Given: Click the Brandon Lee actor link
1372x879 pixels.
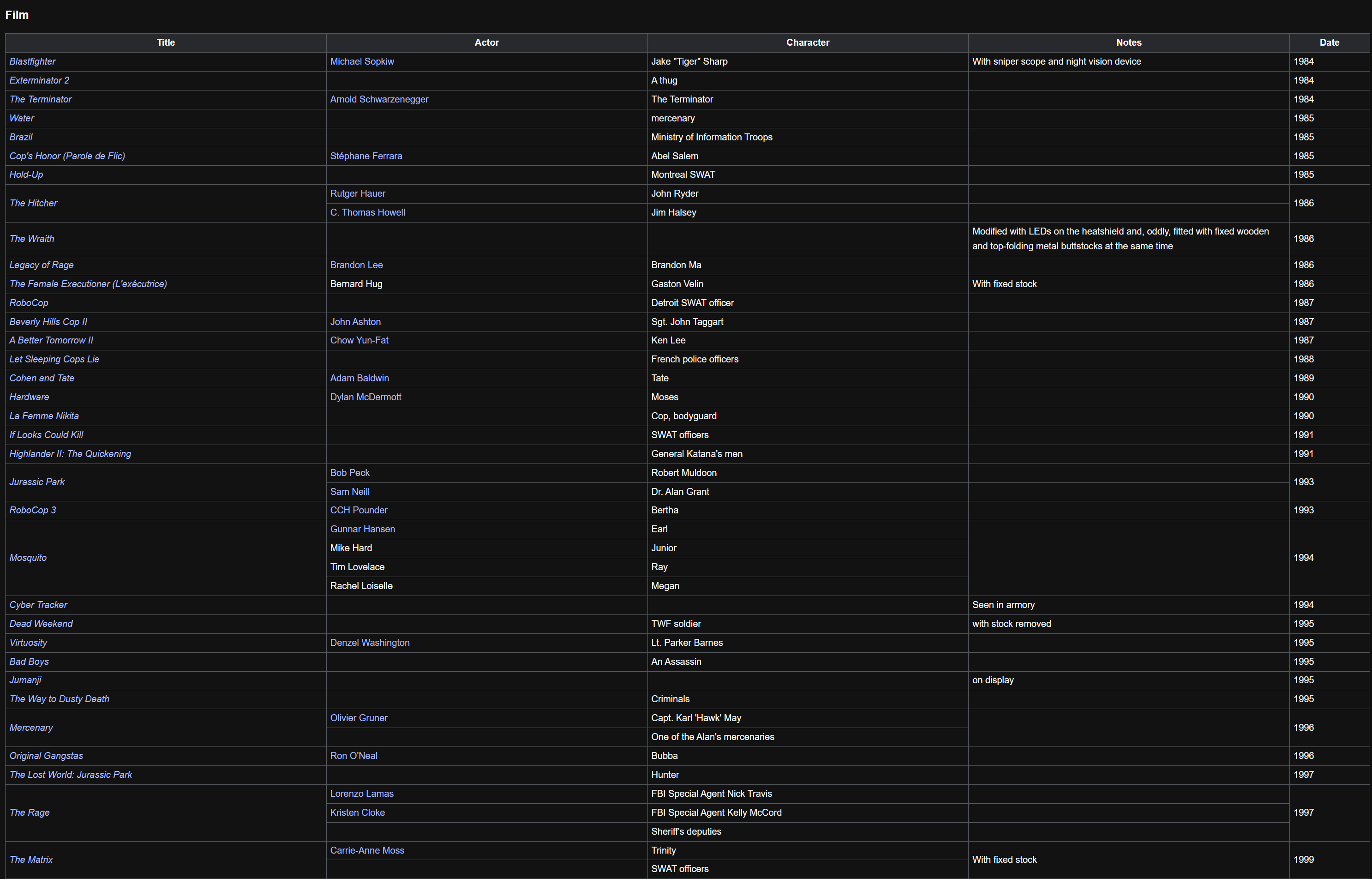Looking at the screenshot, I should [x=357, y=265].
